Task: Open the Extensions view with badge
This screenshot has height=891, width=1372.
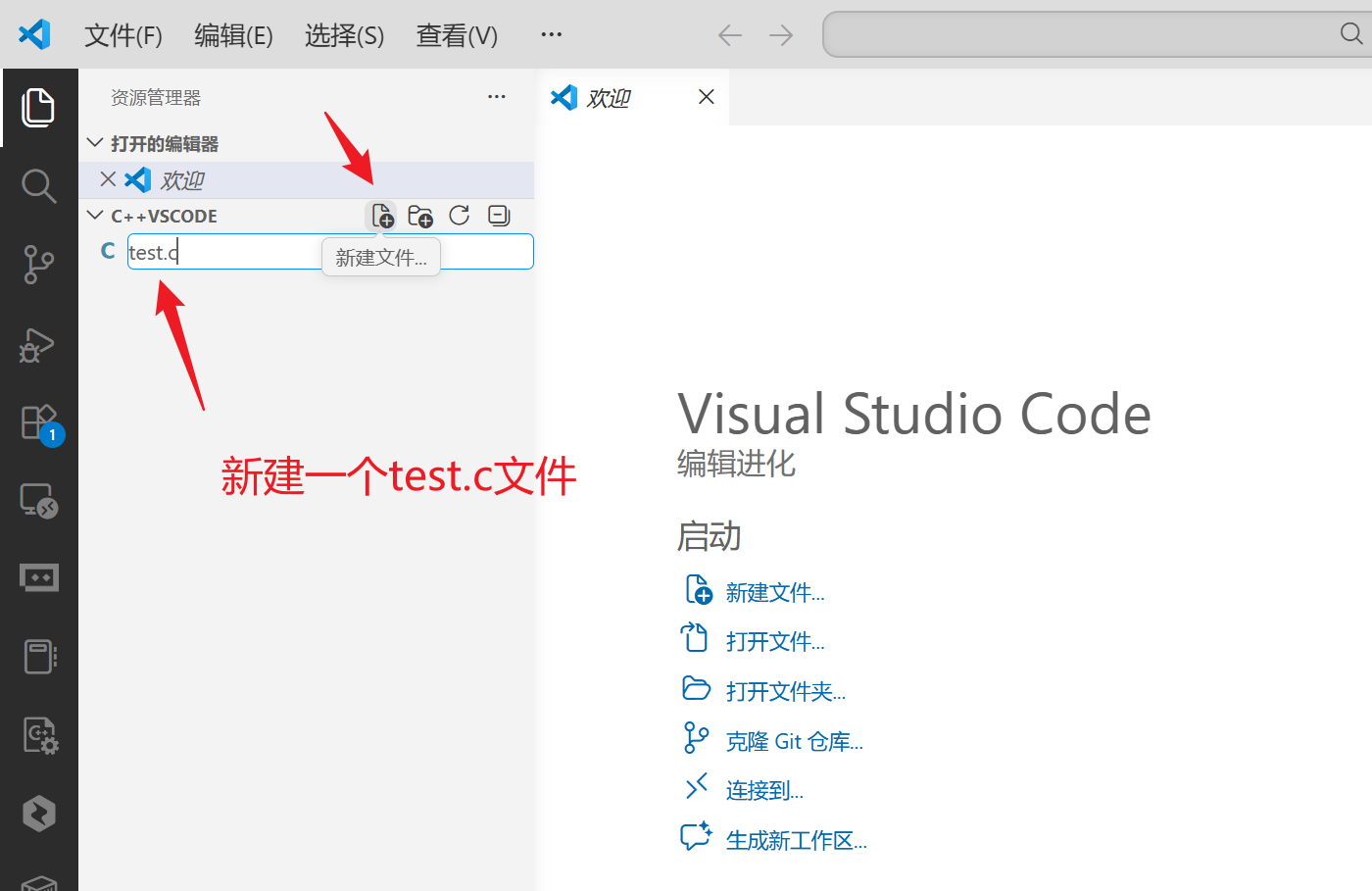Action: [41, 424]
